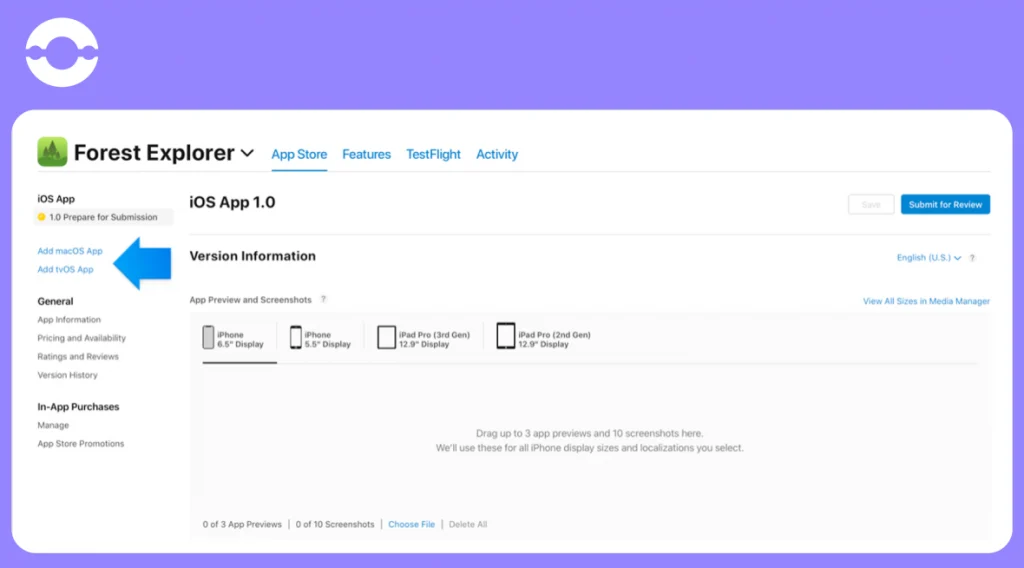Image resolution: width=1024 pixels, height=568 pixels.
Task: Click the In-App Purchases sidebar heading
Action: 78,407
